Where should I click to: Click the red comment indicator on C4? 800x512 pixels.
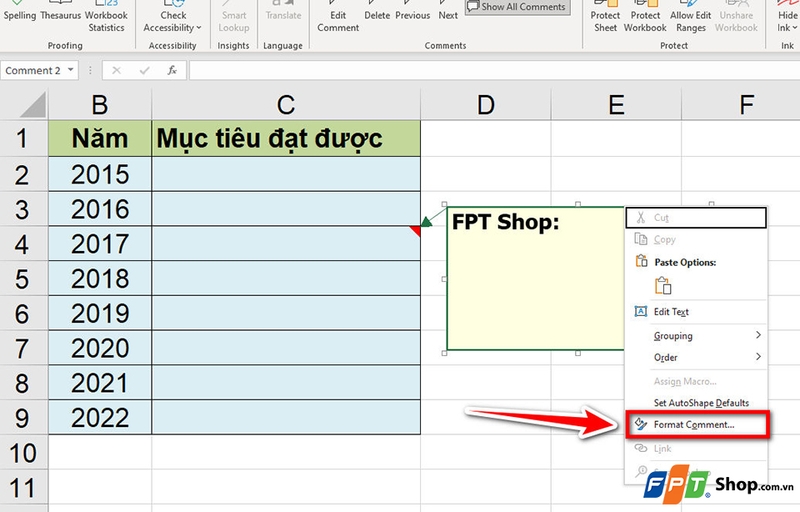[x=416, y=231]
